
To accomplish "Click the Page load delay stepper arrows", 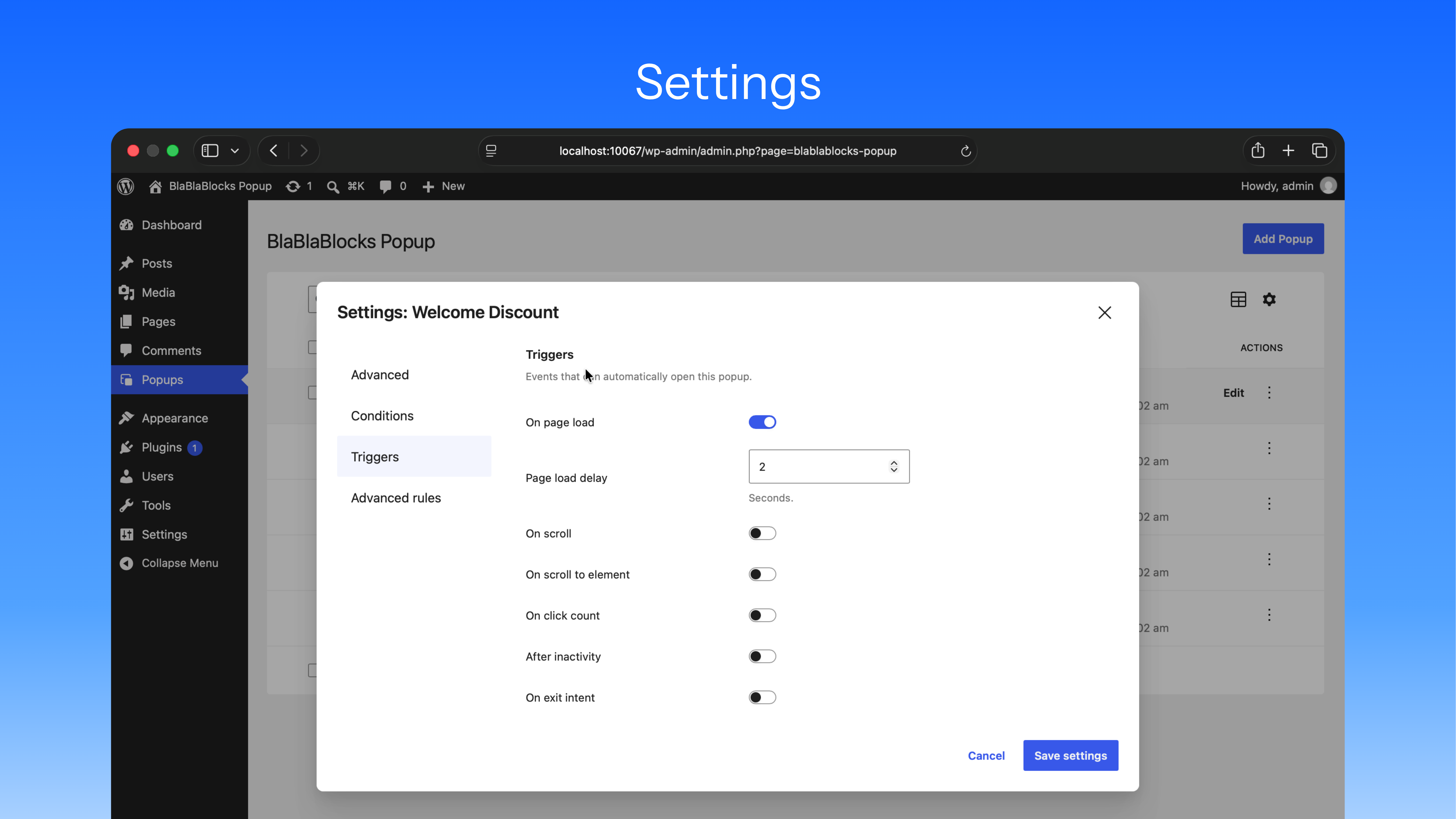I will tap(893, 466).
